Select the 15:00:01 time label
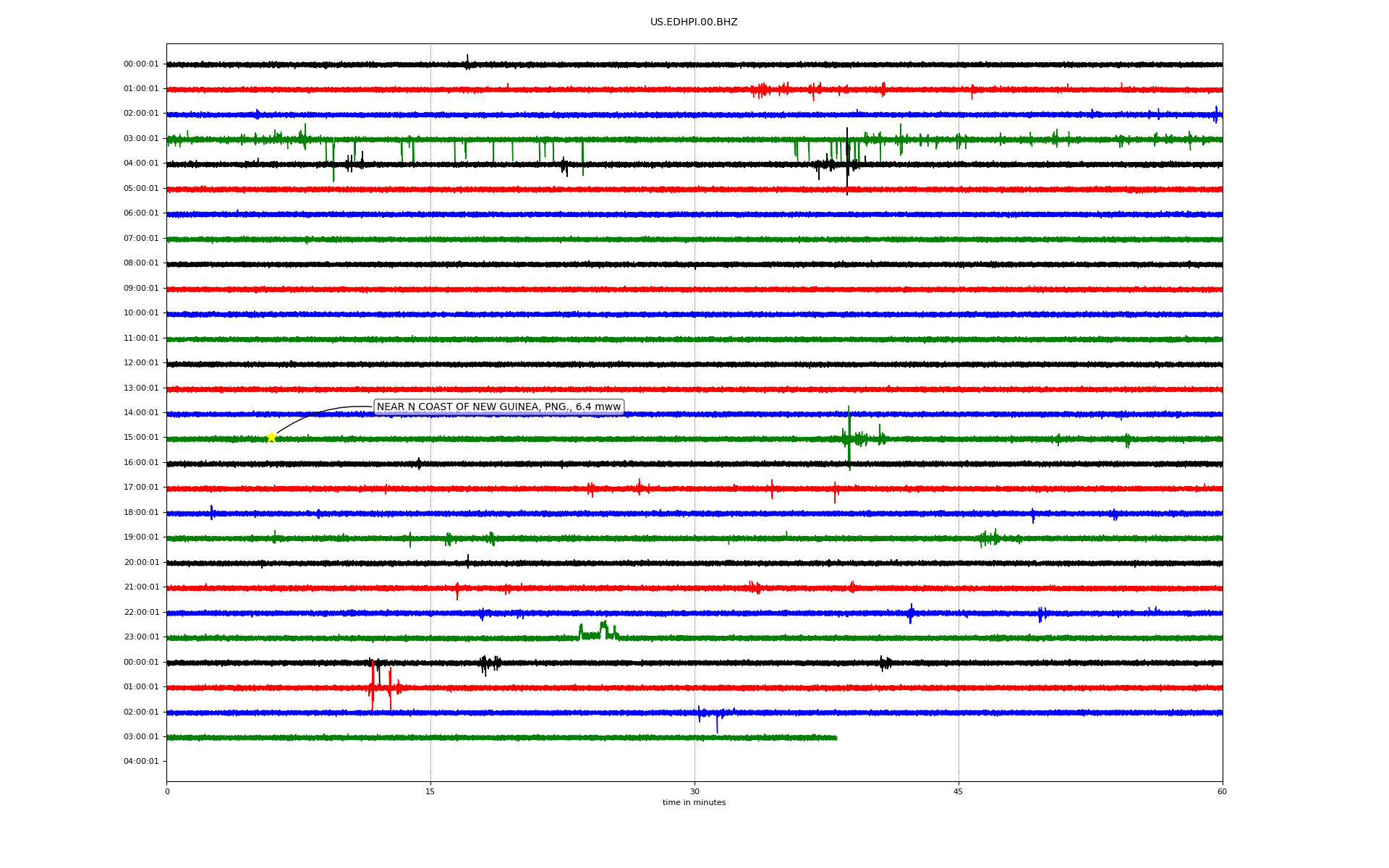 click(x=141, y=438)
